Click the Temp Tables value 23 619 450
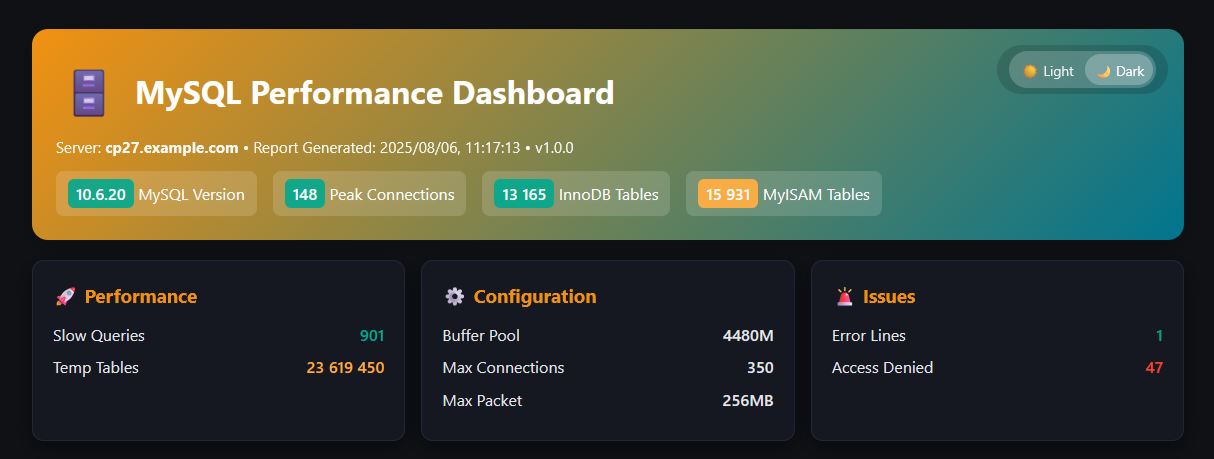 pos(345,367)
